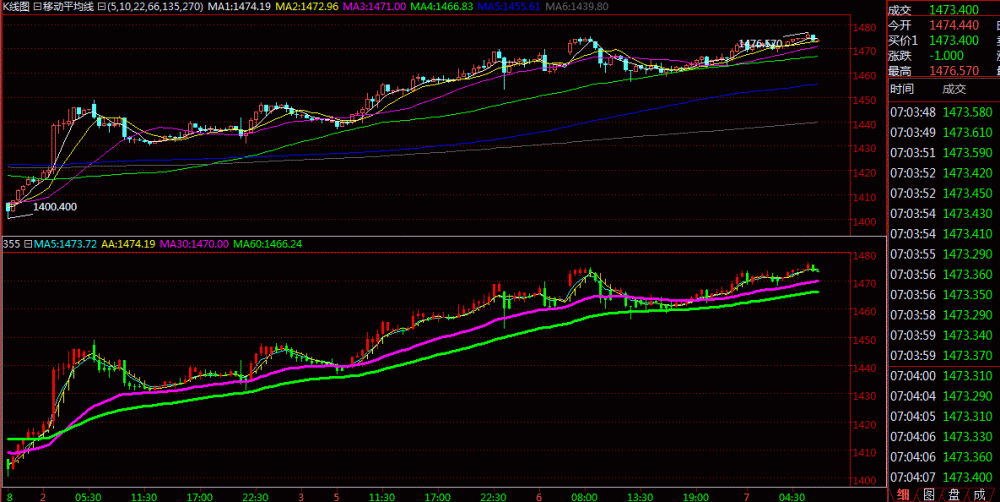This screenshot has height=502, width=1000.
Task: Click the 22:30 time axis label
Action: [257, 495]
